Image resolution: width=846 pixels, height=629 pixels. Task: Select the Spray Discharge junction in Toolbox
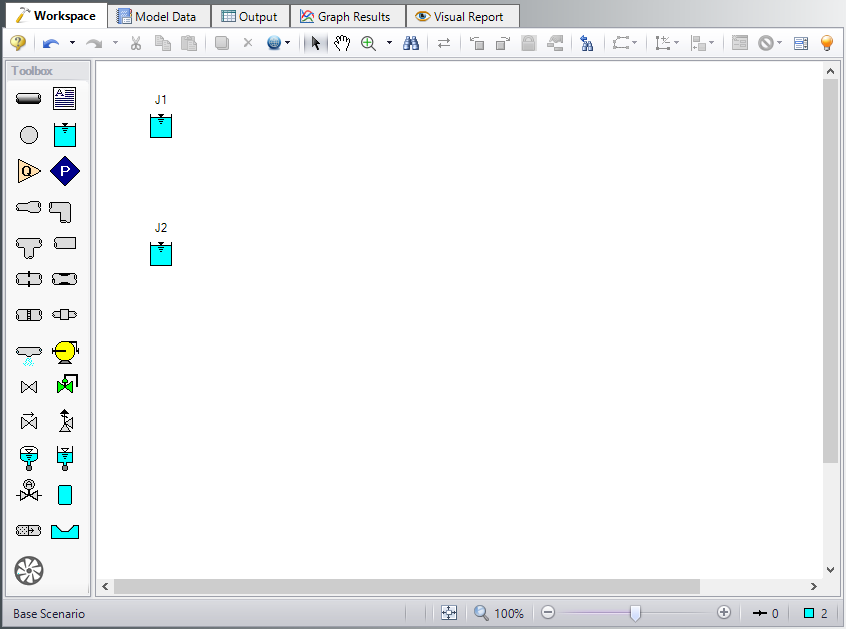click(x=29, y=356)
